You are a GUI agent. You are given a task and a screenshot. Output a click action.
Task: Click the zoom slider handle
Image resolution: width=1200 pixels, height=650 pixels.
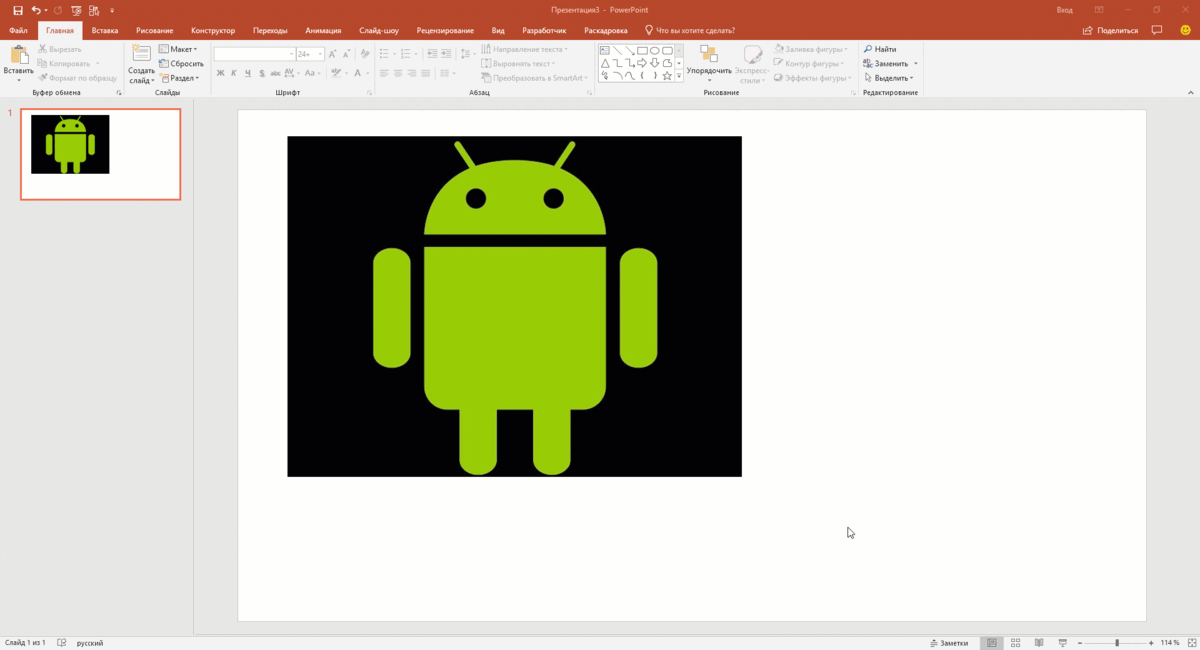pos(1117,643)
